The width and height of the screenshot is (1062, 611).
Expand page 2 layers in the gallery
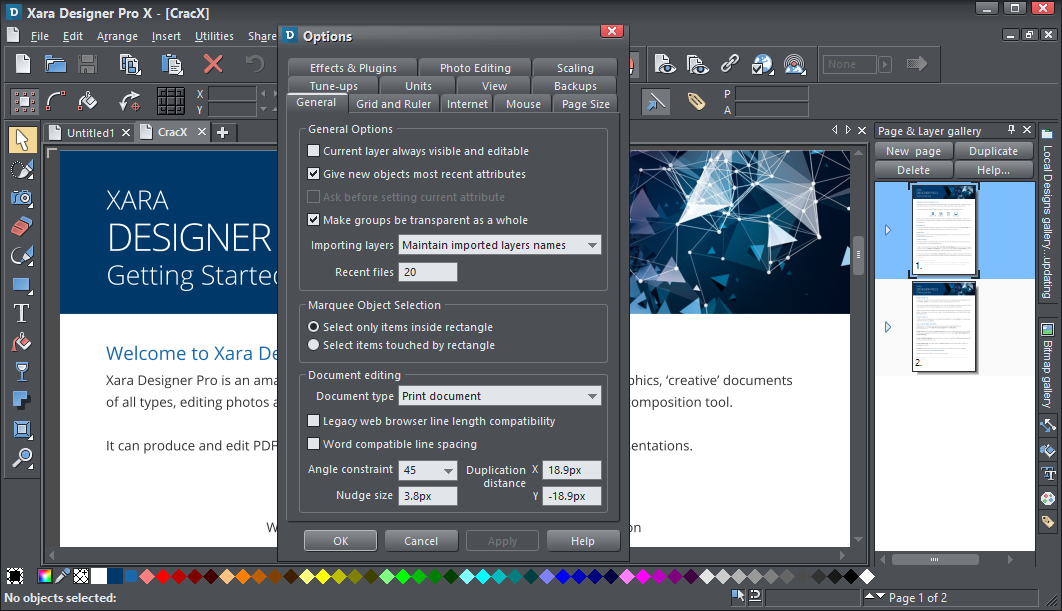click(887, 327)
